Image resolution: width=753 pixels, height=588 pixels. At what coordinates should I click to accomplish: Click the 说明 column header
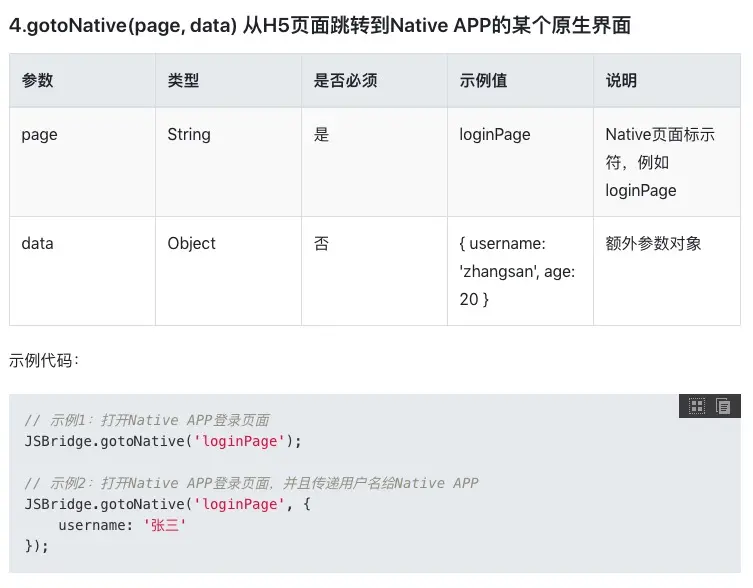[x=621, y=81]
